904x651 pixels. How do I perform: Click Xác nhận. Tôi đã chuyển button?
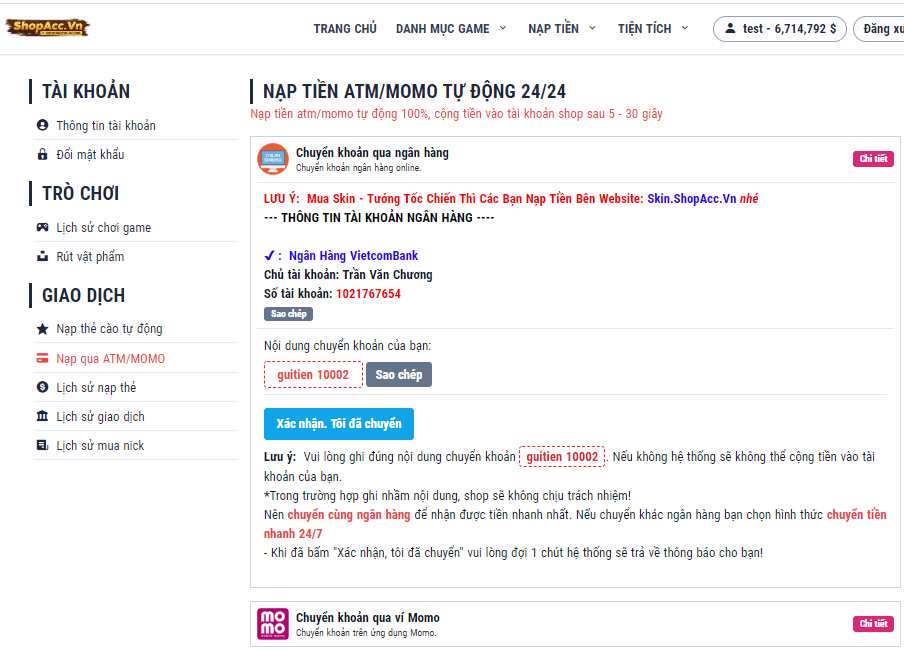[338, 424]
